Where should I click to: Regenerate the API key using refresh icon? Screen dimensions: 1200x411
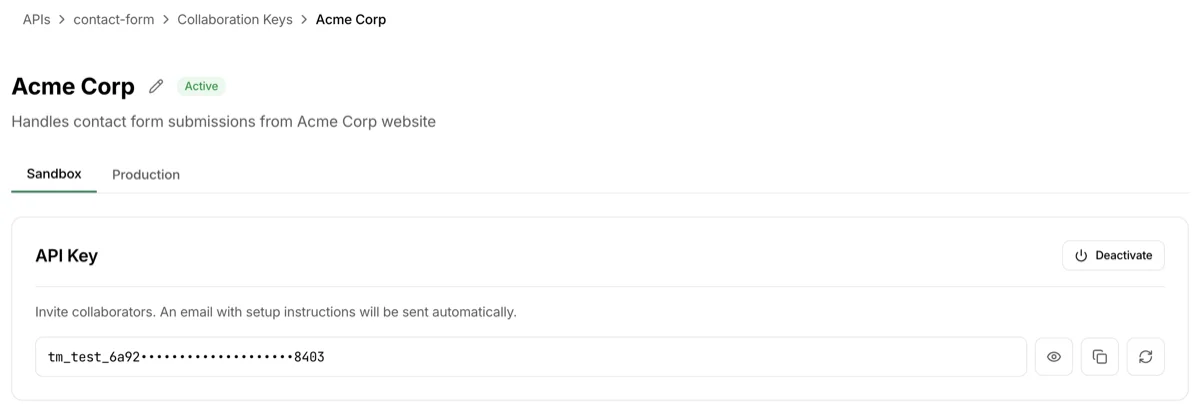pos(1145,357)
